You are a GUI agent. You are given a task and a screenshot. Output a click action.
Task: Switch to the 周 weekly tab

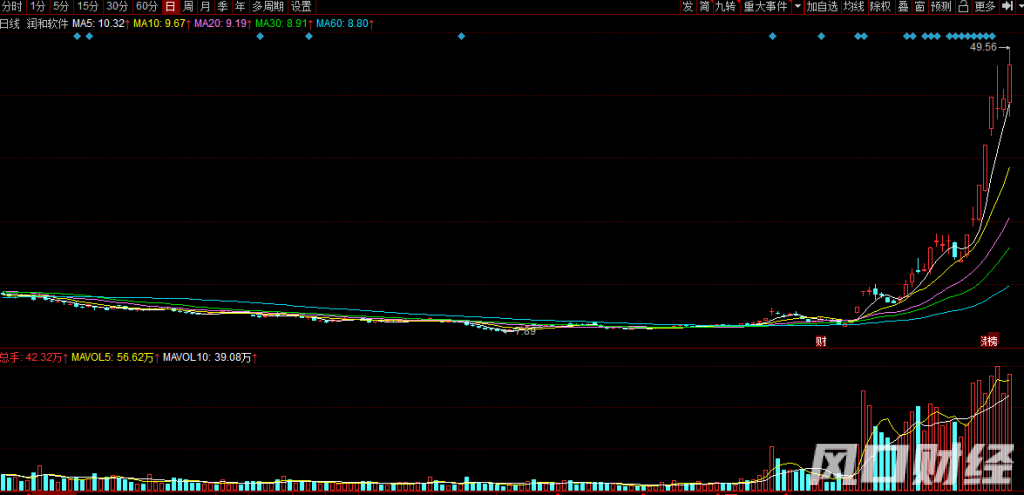point(188,7)
